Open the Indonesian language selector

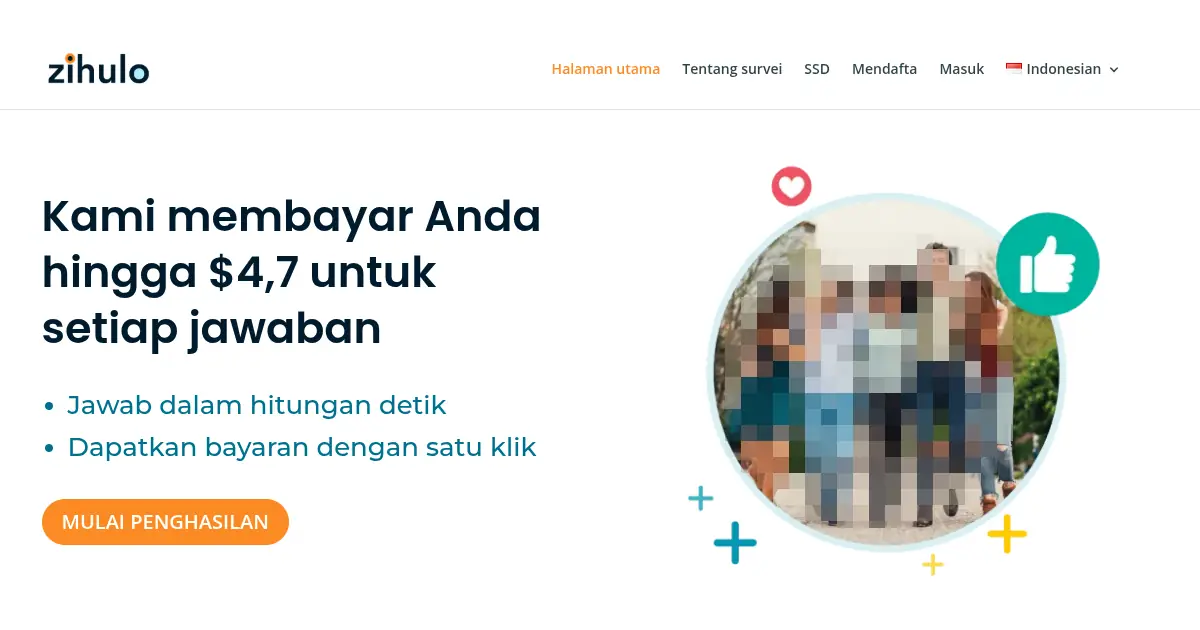(x=1062, y=69)
